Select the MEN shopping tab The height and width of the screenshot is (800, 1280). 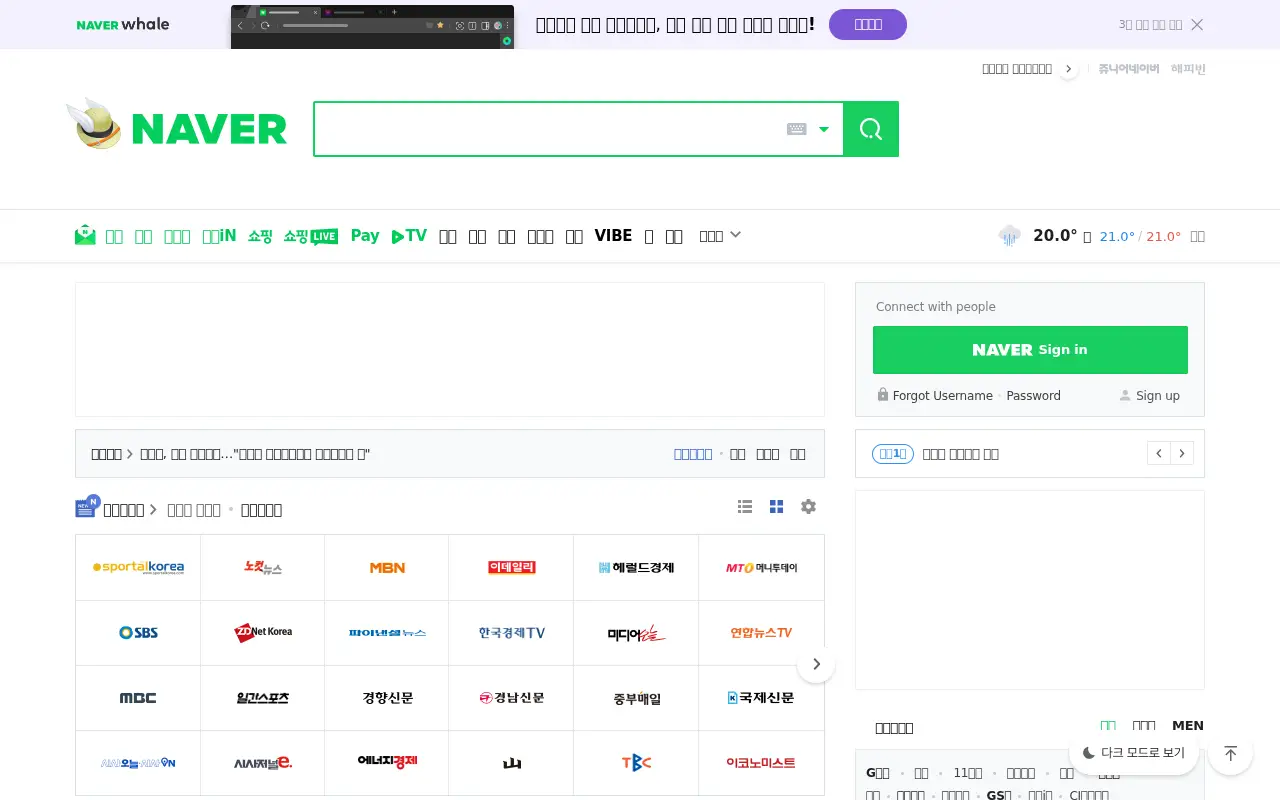click(x=1188, y=726)
